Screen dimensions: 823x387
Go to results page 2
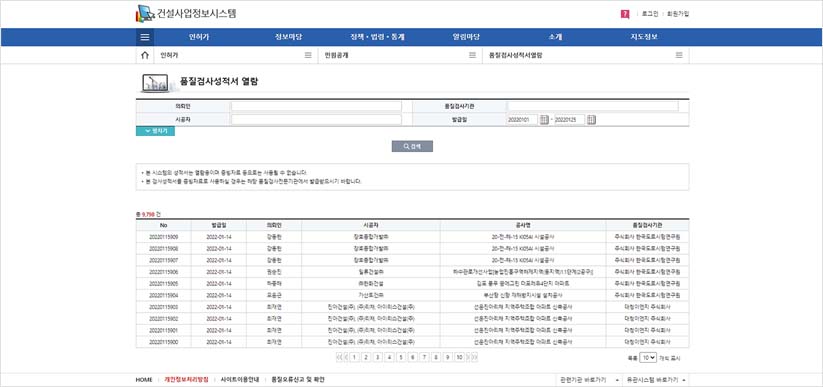[x=366, y=357]
